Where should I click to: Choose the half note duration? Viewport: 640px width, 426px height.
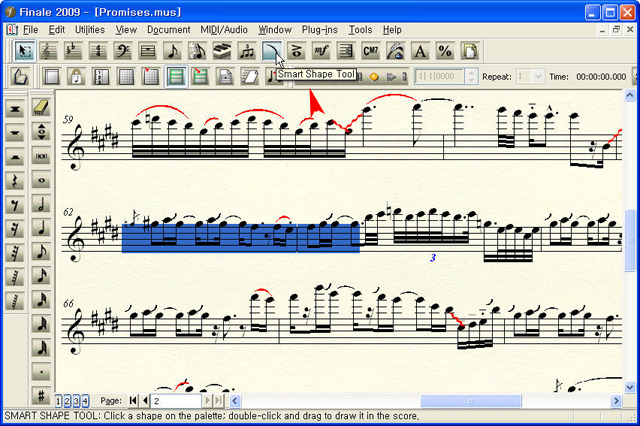point(41,204)
